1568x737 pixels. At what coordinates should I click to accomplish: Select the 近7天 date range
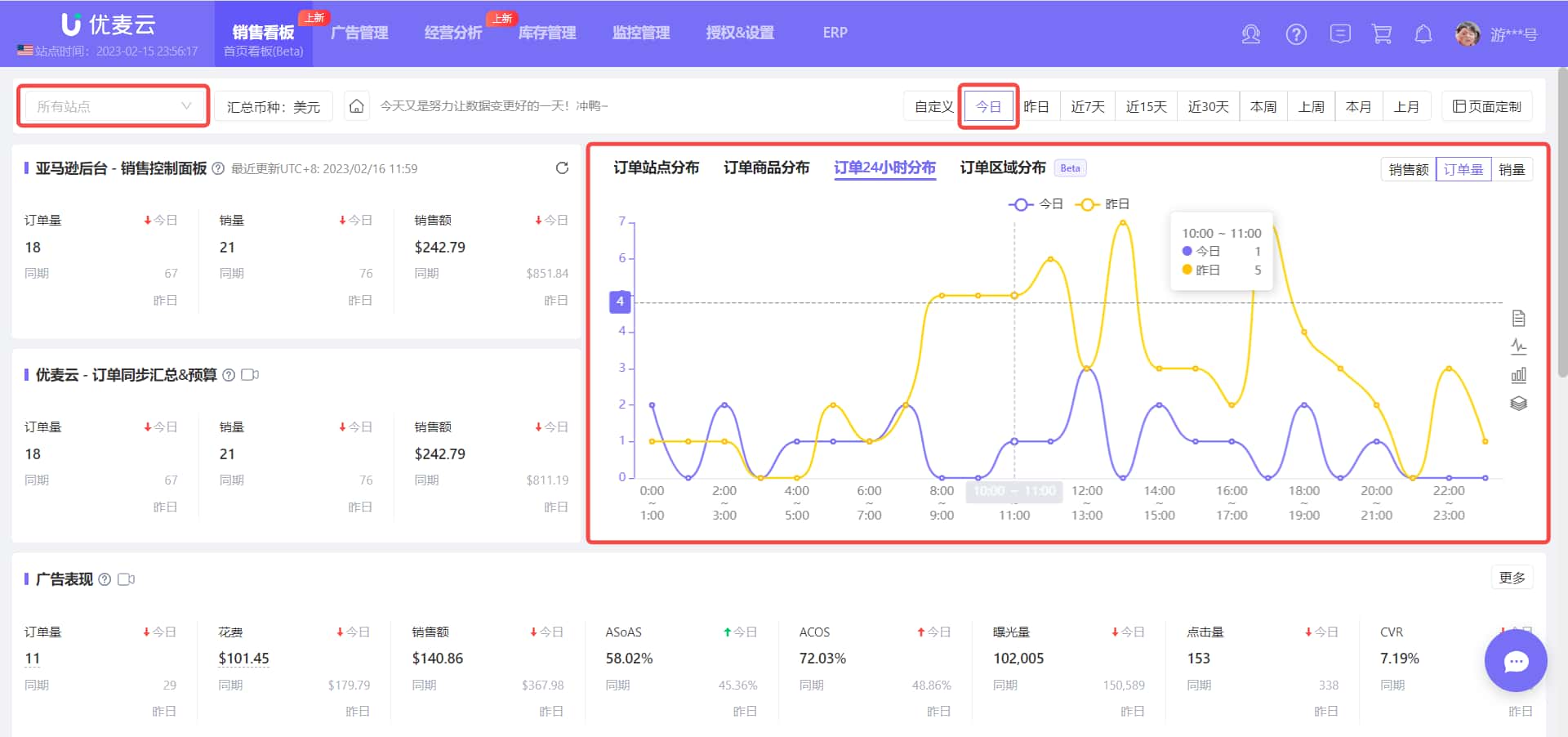(1088, 106)
